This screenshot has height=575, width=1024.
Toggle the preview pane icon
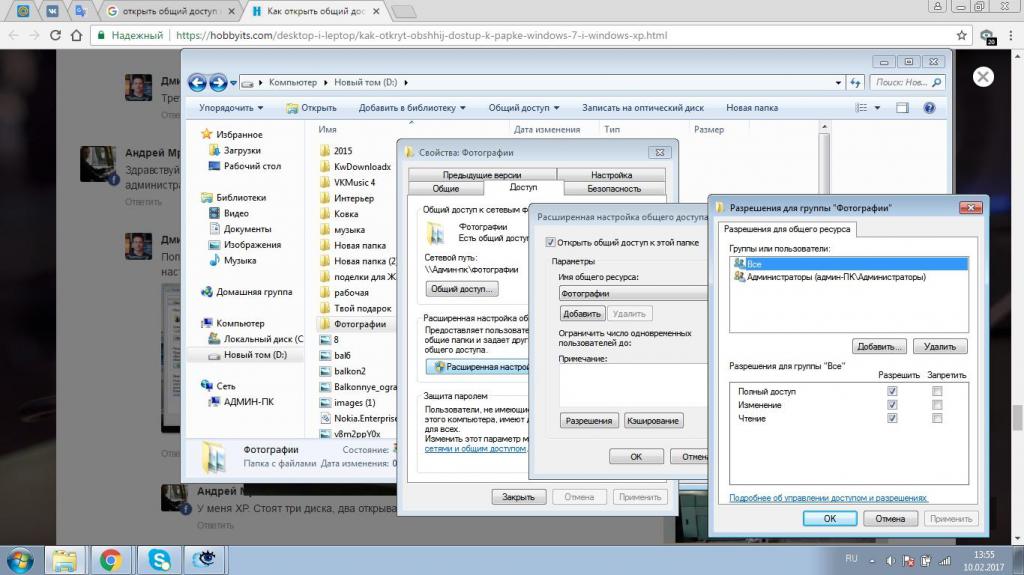click(x=903, y=108)
